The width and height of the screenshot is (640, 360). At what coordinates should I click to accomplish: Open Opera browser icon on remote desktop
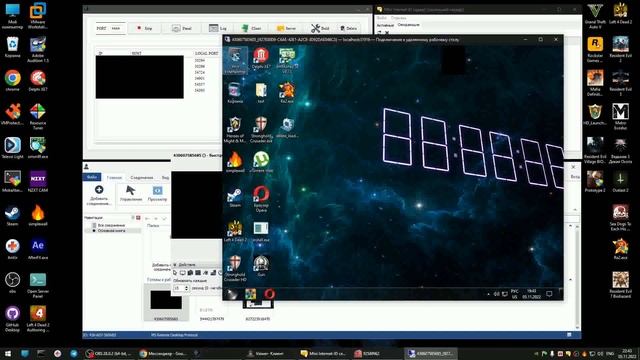(x=261, y=199)
